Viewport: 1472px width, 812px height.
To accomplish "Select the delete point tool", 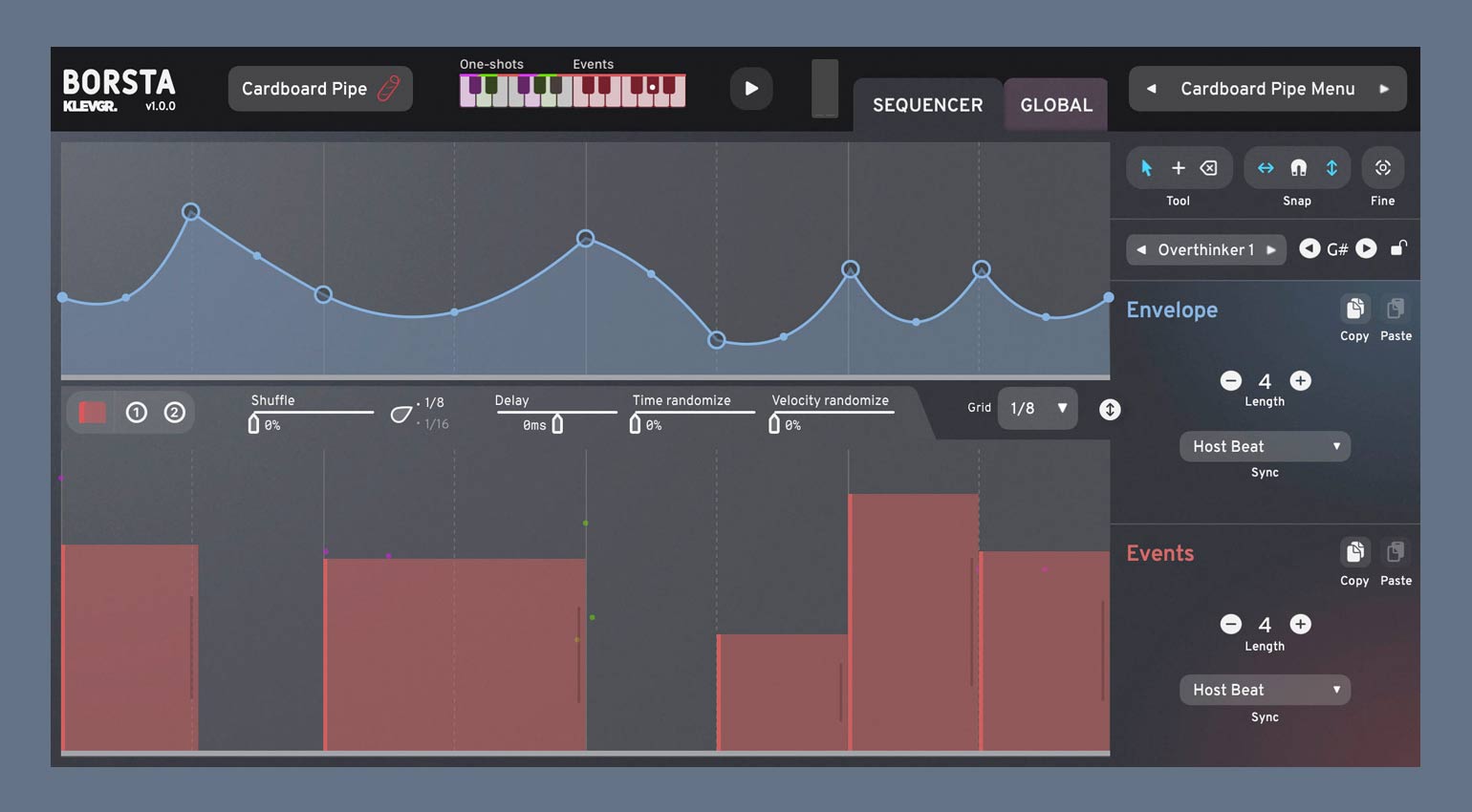I will click(x=1209, y=168).
